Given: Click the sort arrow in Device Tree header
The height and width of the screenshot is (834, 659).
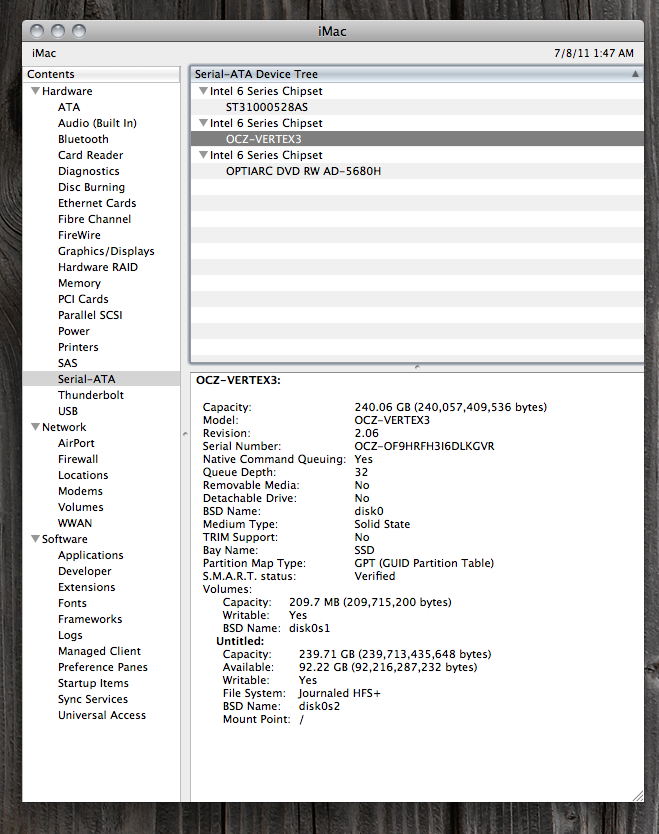Looking at the screenshot, I should (x=635, y=74).
